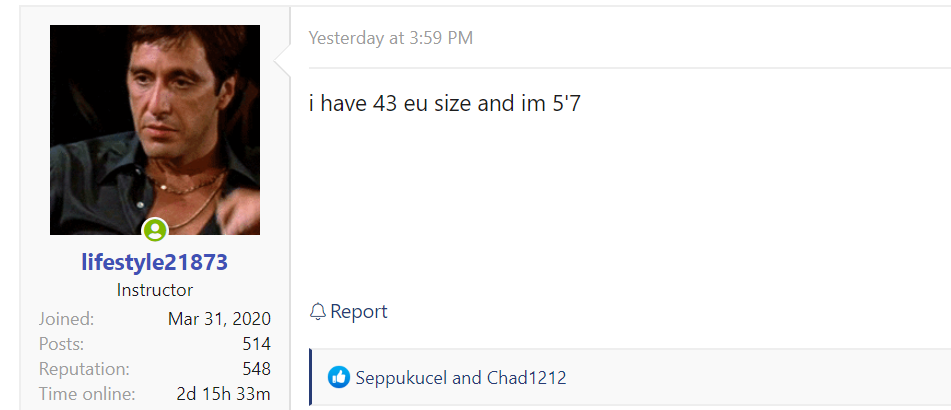Screen dimensions: 951x410
Task: Open the user's avatar picture
Action: pos(155,130)
